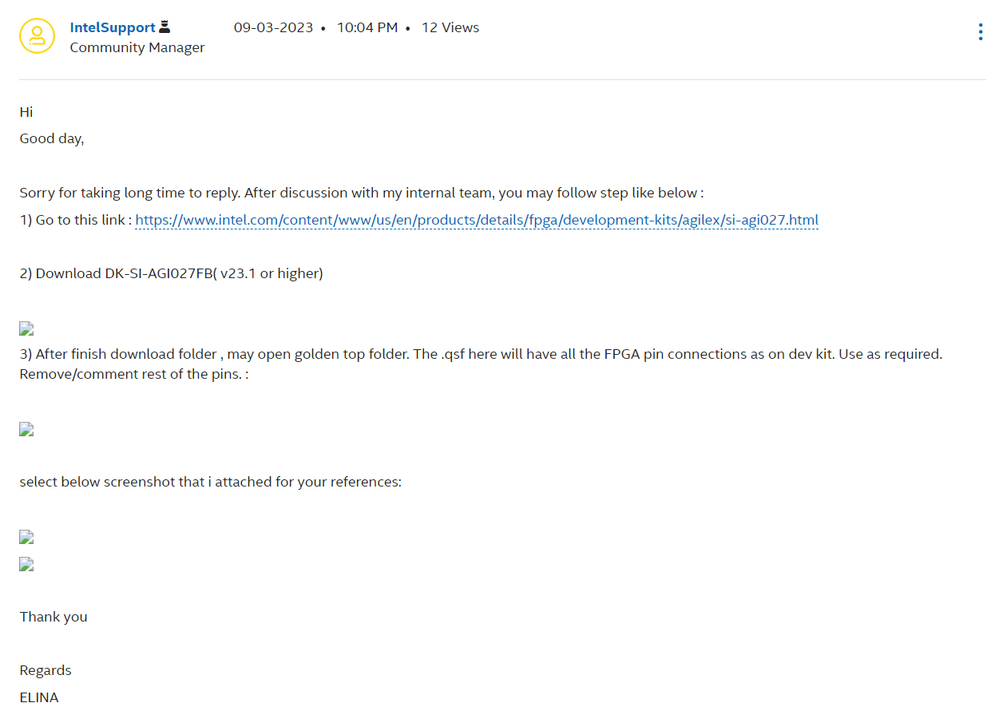Click the 12 Views counter

click(x=450, y=28)
